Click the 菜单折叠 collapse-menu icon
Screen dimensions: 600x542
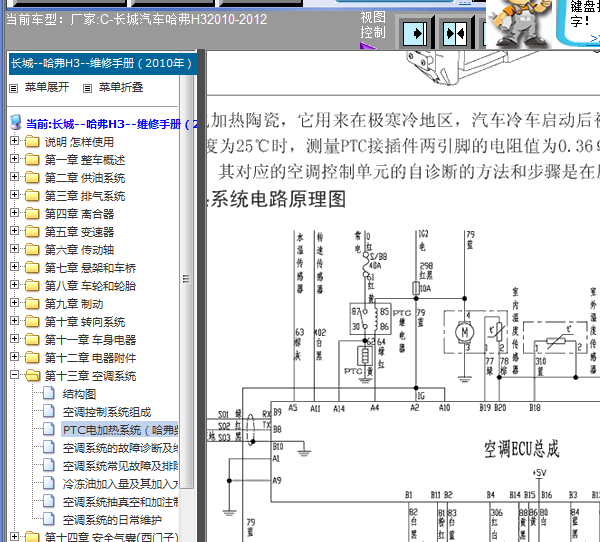pos(88,88)
